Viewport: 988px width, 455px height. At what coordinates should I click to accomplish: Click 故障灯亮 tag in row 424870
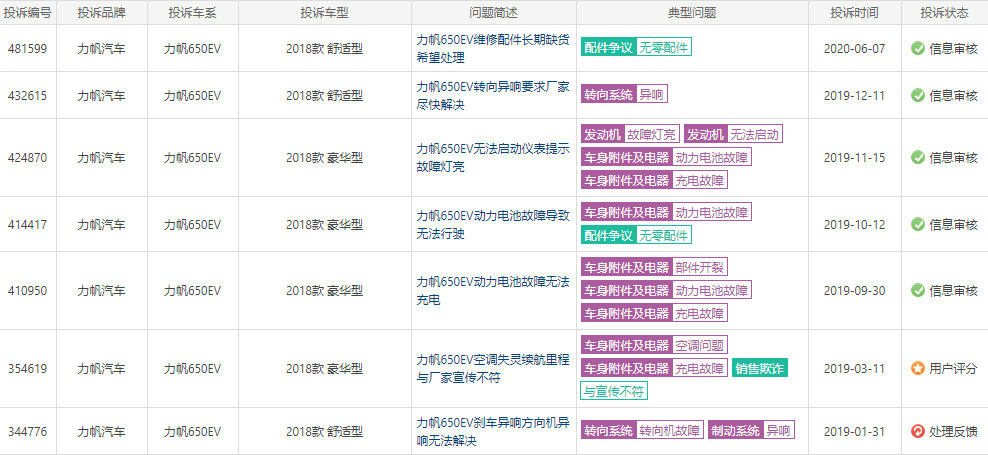tap(652, 134)
